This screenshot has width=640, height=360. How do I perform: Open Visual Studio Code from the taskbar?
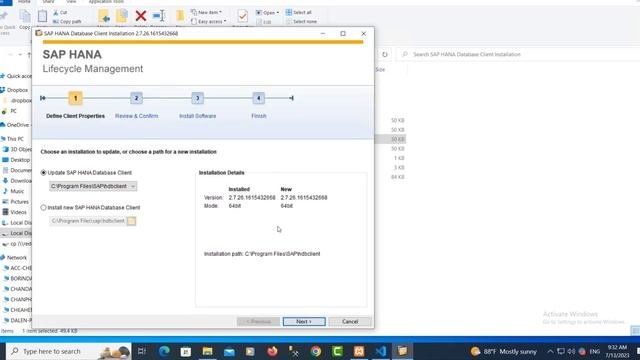point(380,351)
